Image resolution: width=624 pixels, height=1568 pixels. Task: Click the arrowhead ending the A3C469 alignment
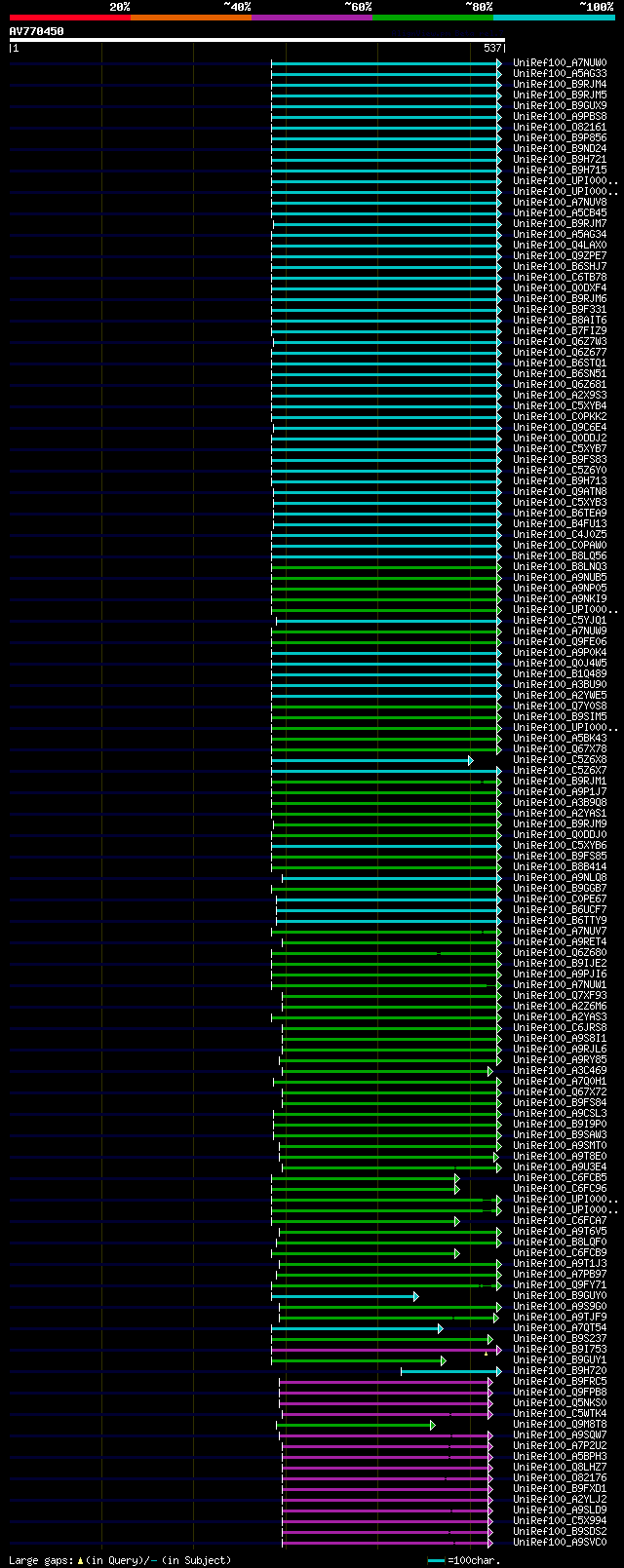point(490,1071)
